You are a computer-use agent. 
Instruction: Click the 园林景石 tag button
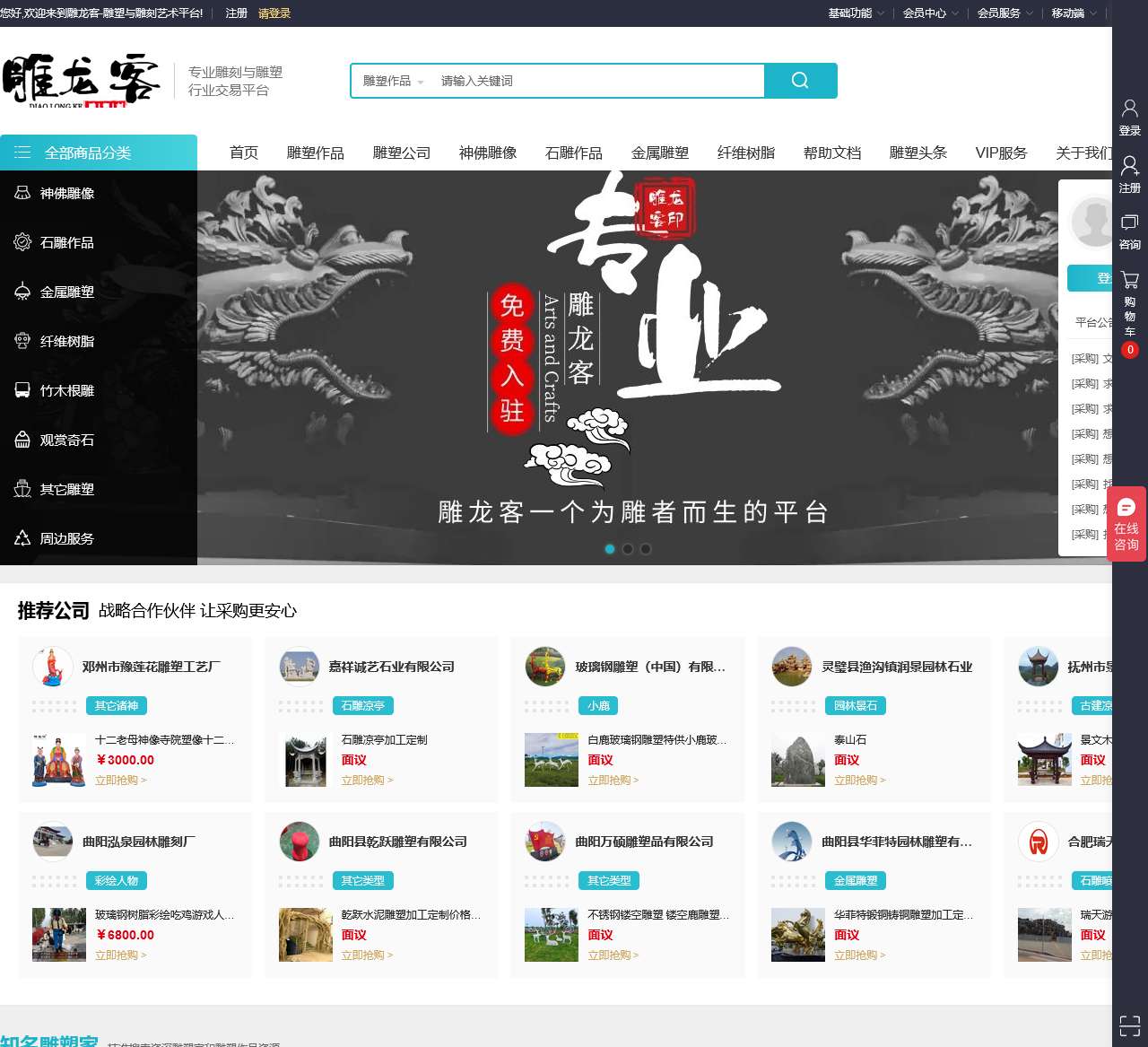856,706
